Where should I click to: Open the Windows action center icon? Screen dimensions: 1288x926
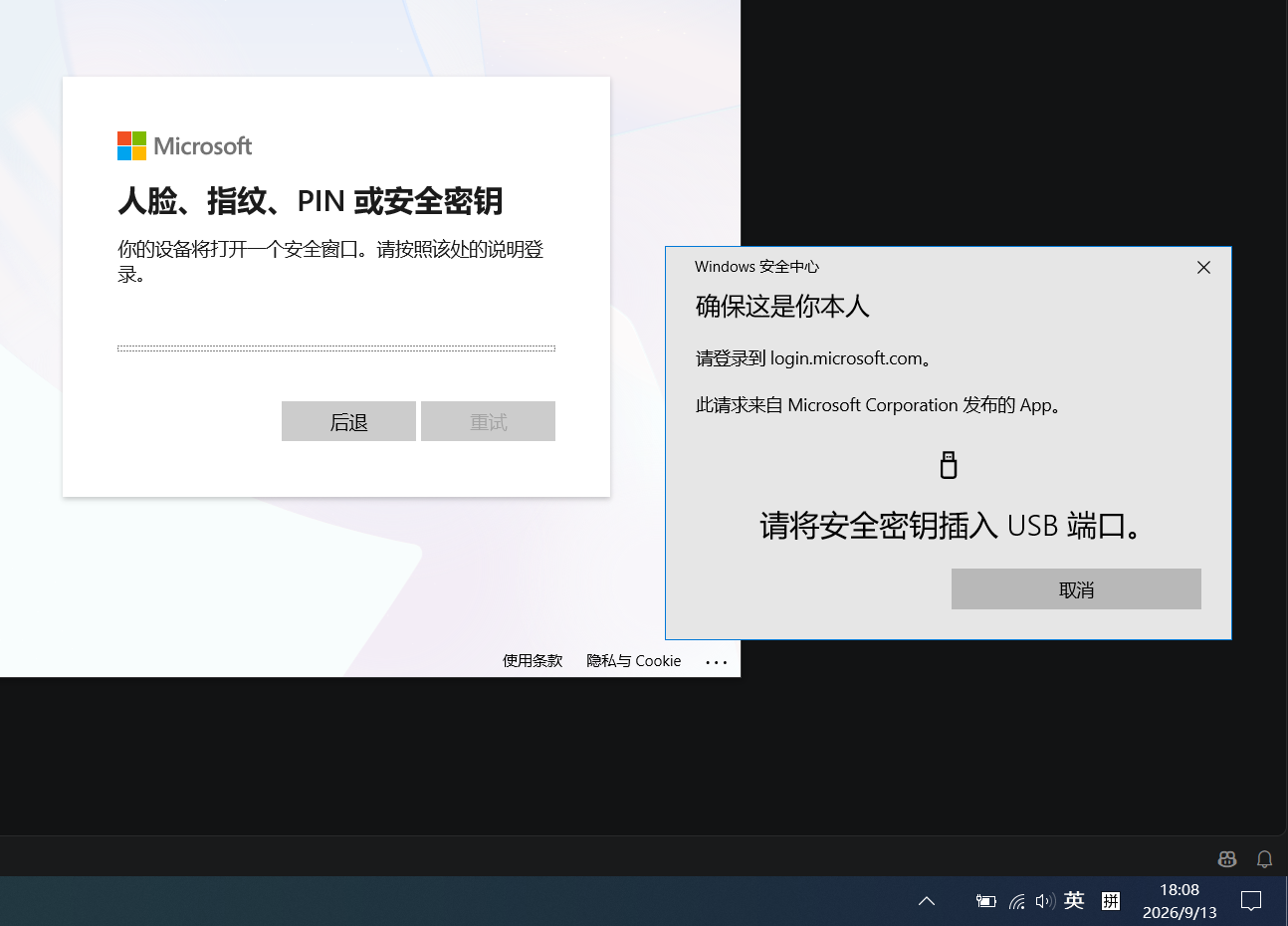point(1251,901)
